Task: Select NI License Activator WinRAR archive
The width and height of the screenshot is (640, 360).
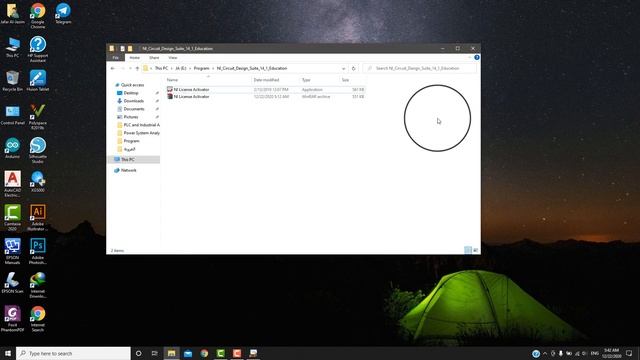Action: point(265,97)
